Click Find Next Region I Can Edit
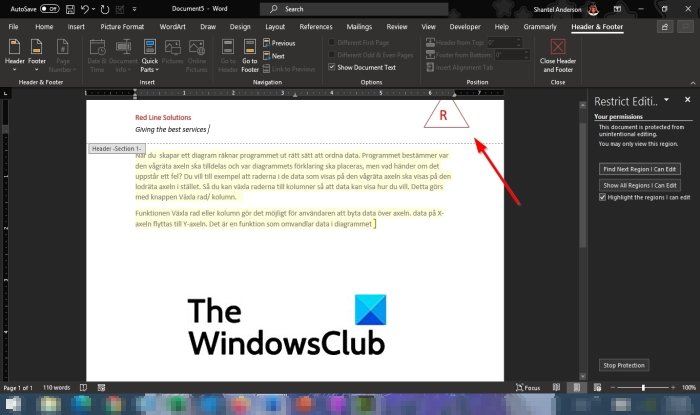The image size is (700, 415). (639, 169)
